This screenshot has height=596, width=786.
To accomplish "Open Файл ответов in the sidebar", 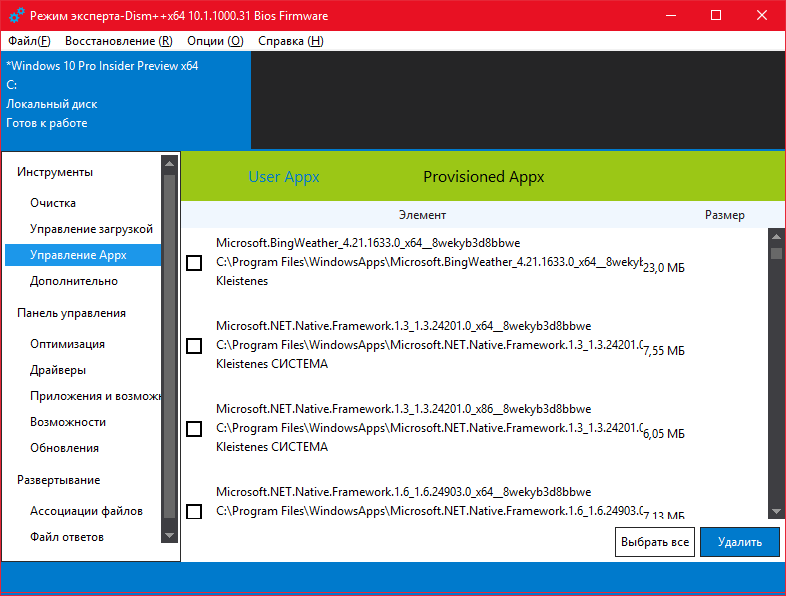I will (67, 538).
